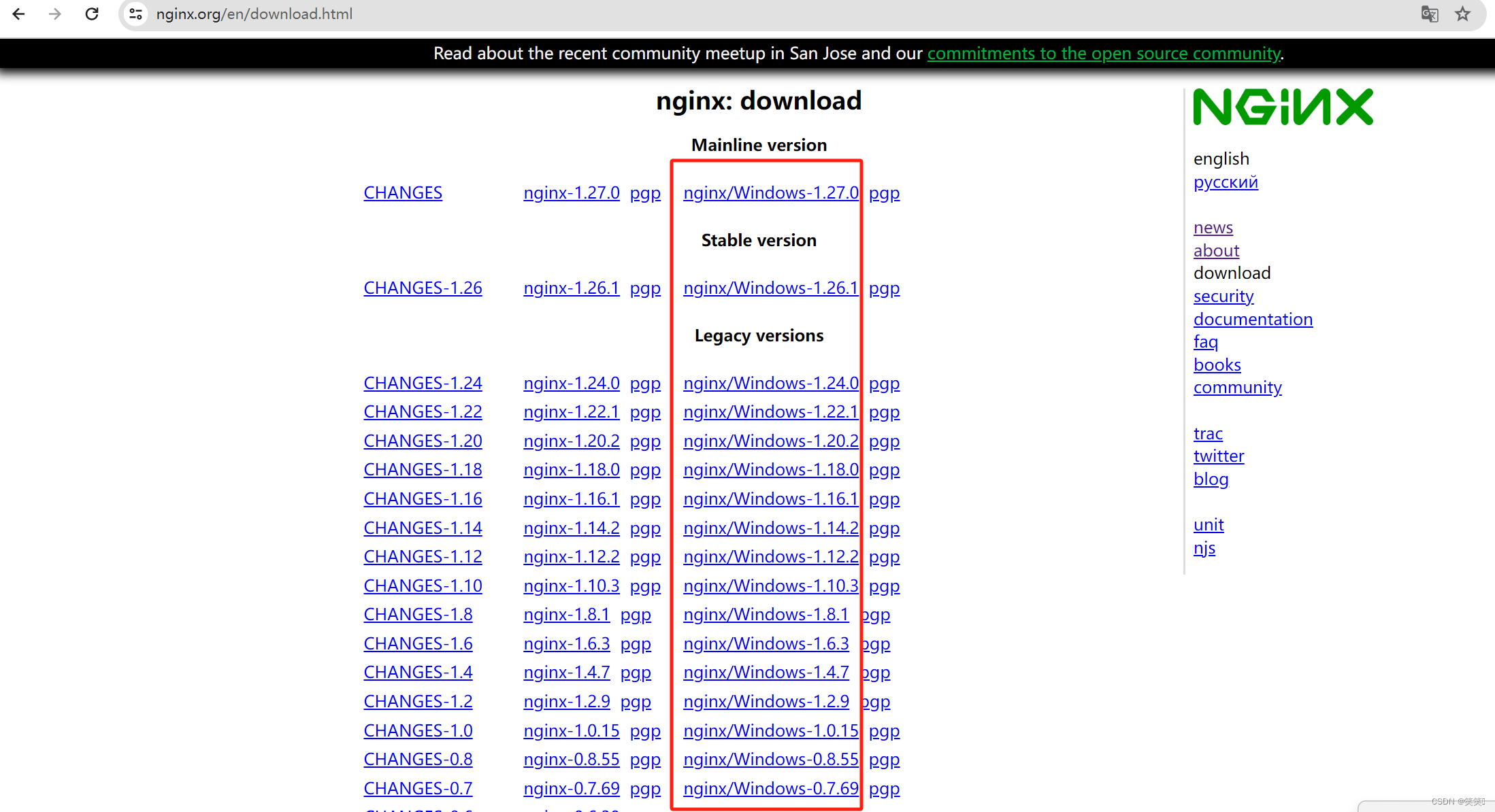
Task: Open the twitter link in sidebar
Action: 1219,456
